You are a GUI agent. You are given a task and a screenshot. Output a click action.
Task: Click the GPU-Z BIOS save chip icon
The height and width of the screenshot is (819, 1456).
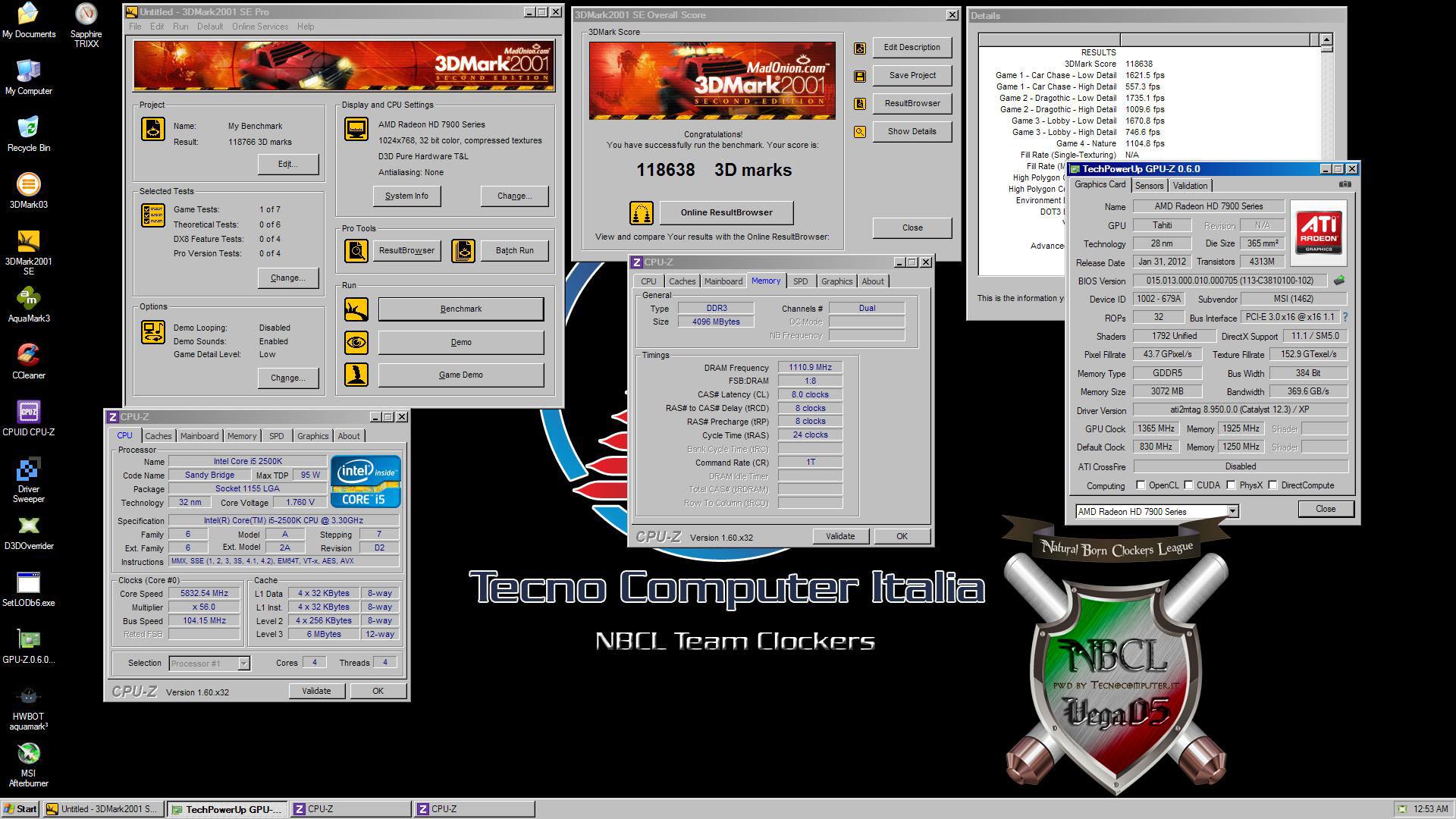click(1339, 281)
